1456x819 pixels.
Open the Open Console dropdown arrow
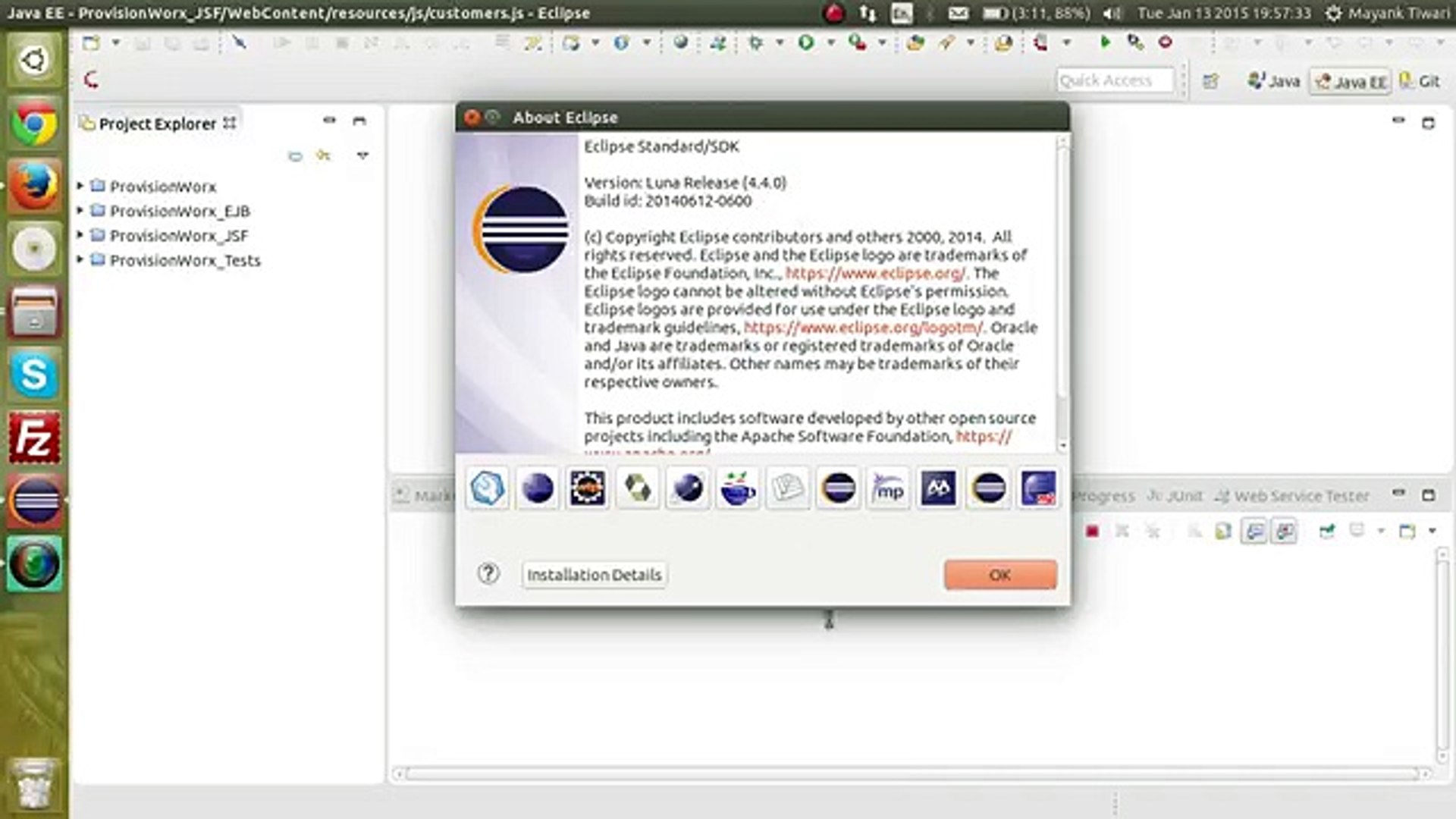tap(1432, 531)
